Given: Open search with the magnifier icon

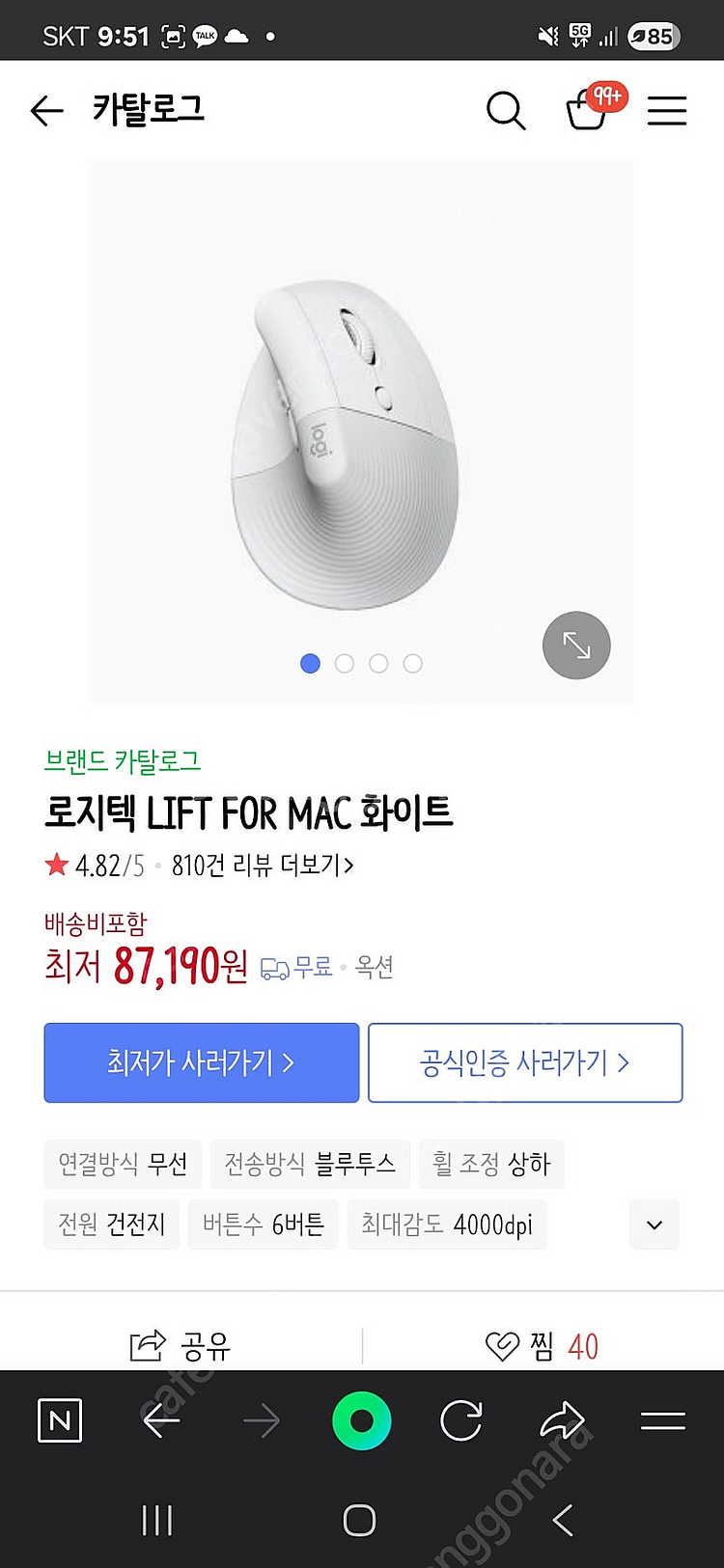Looking at the screenshot, I should coord(505,111).
